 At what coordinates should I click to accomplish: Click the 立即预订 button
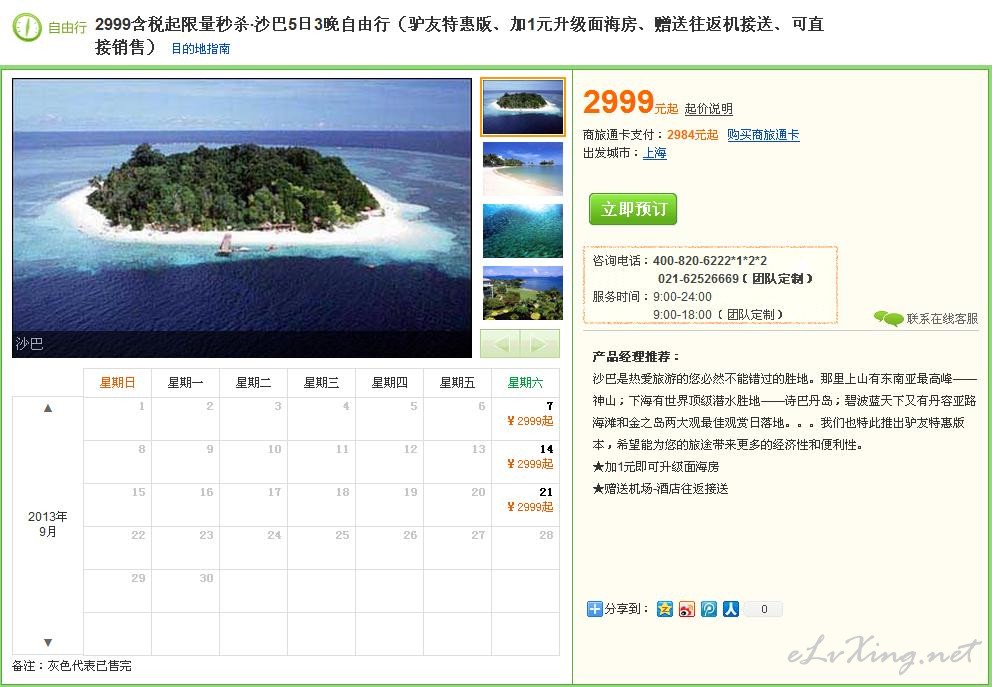pyautogui.click(x=633, y=209)
